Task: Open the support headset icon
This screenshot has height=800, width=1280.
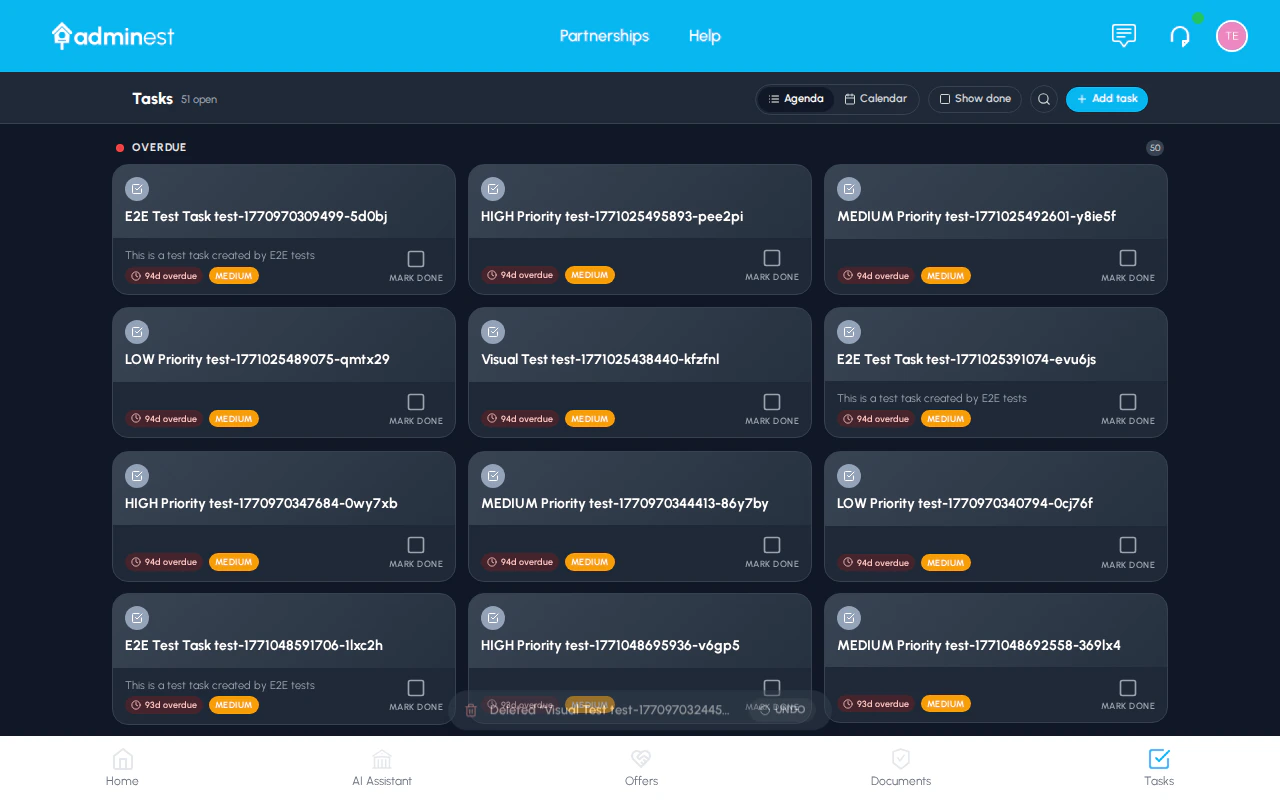Action: 1180,36
